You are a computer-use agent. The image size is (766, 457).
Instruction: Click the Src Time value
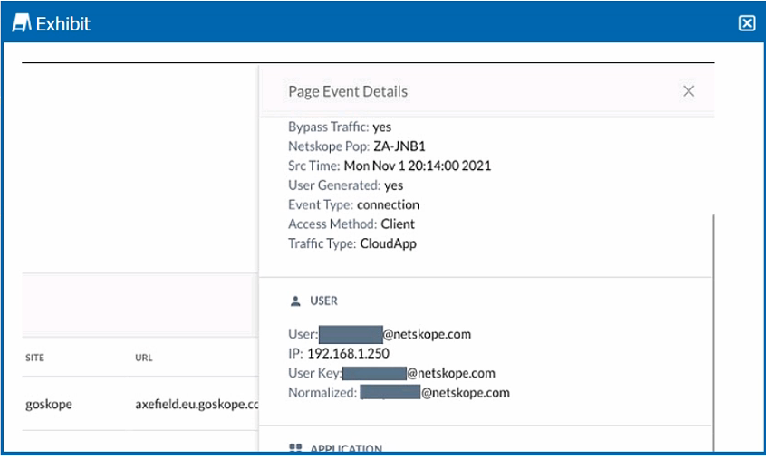click(417, 166)
